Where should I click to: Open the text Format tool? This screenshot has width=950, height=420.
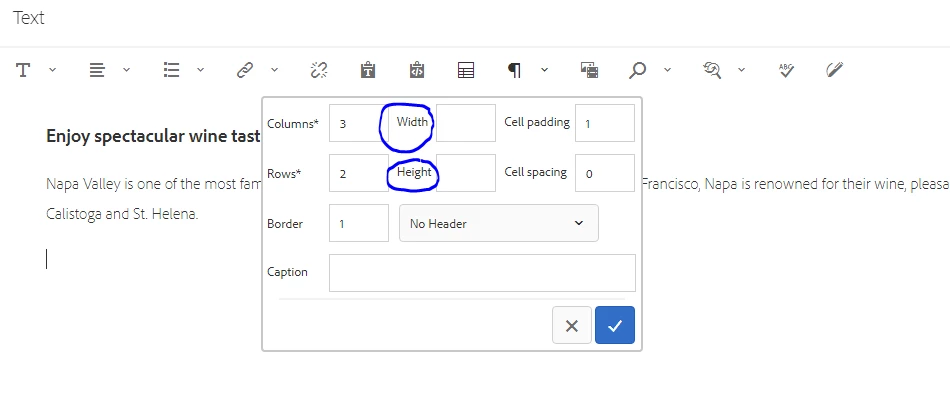click(23, 70)
